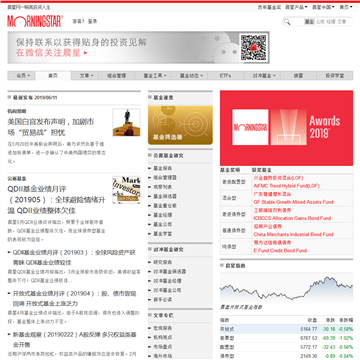The image size is (360, 360).
Task: Open 对冲基金筛选器 sidebar link
Action: (169, 272)
